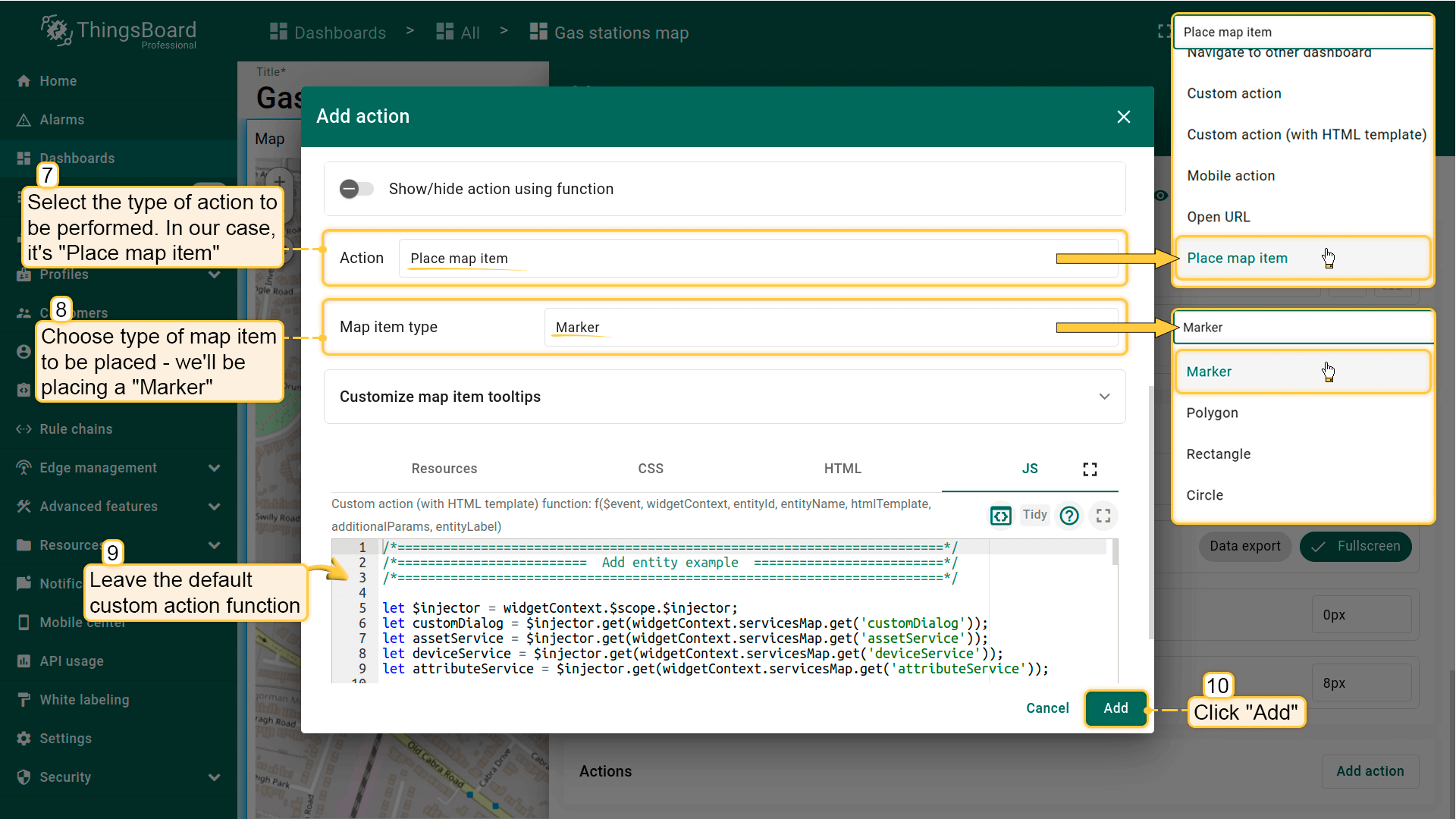Open the help icon in JS editor
Image resolution: width=1456 pixels, height=819 pixels.
1069,516
